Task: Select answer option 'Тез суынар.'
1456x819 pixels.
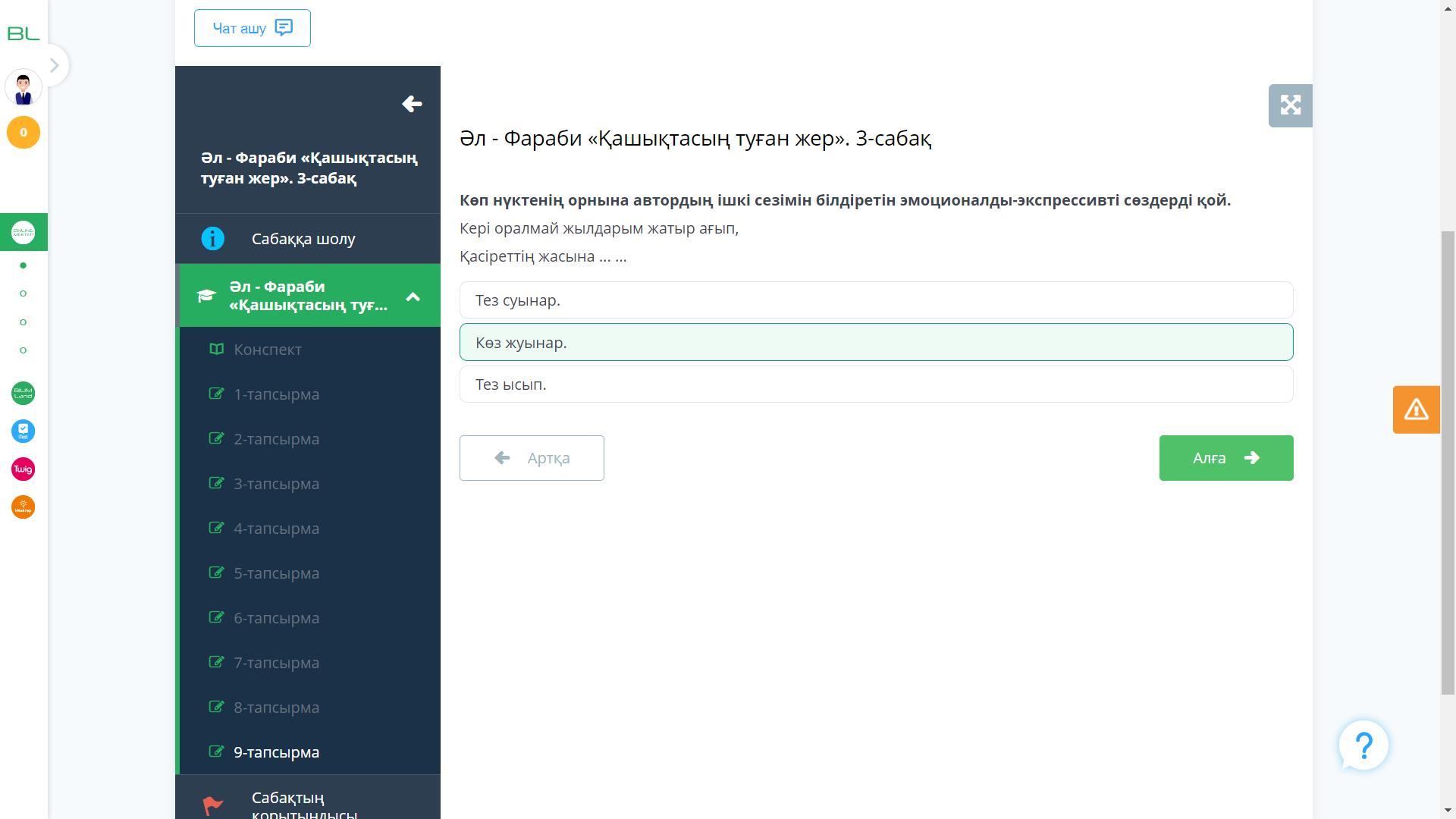Action: point(876,300)
